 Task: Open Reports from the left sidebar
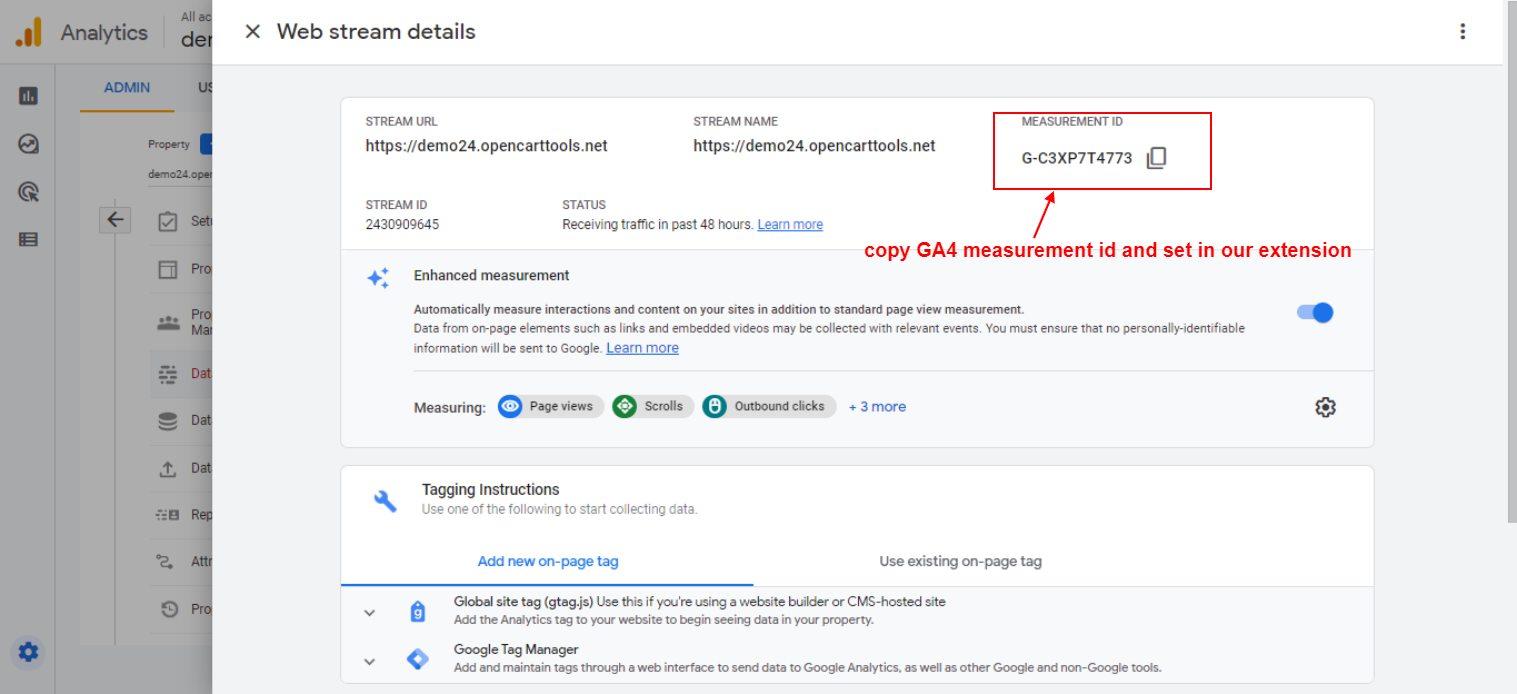(28, 96)
